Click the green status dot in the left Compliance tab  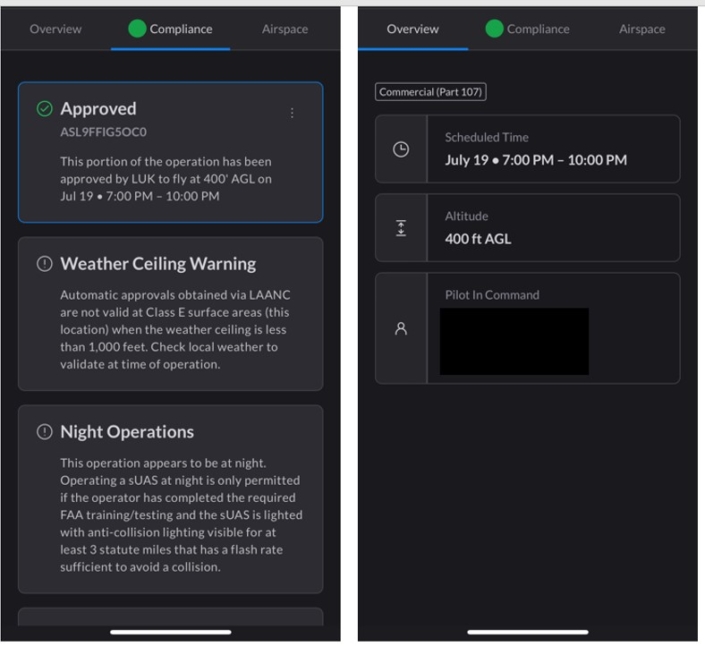pos(137,29)
